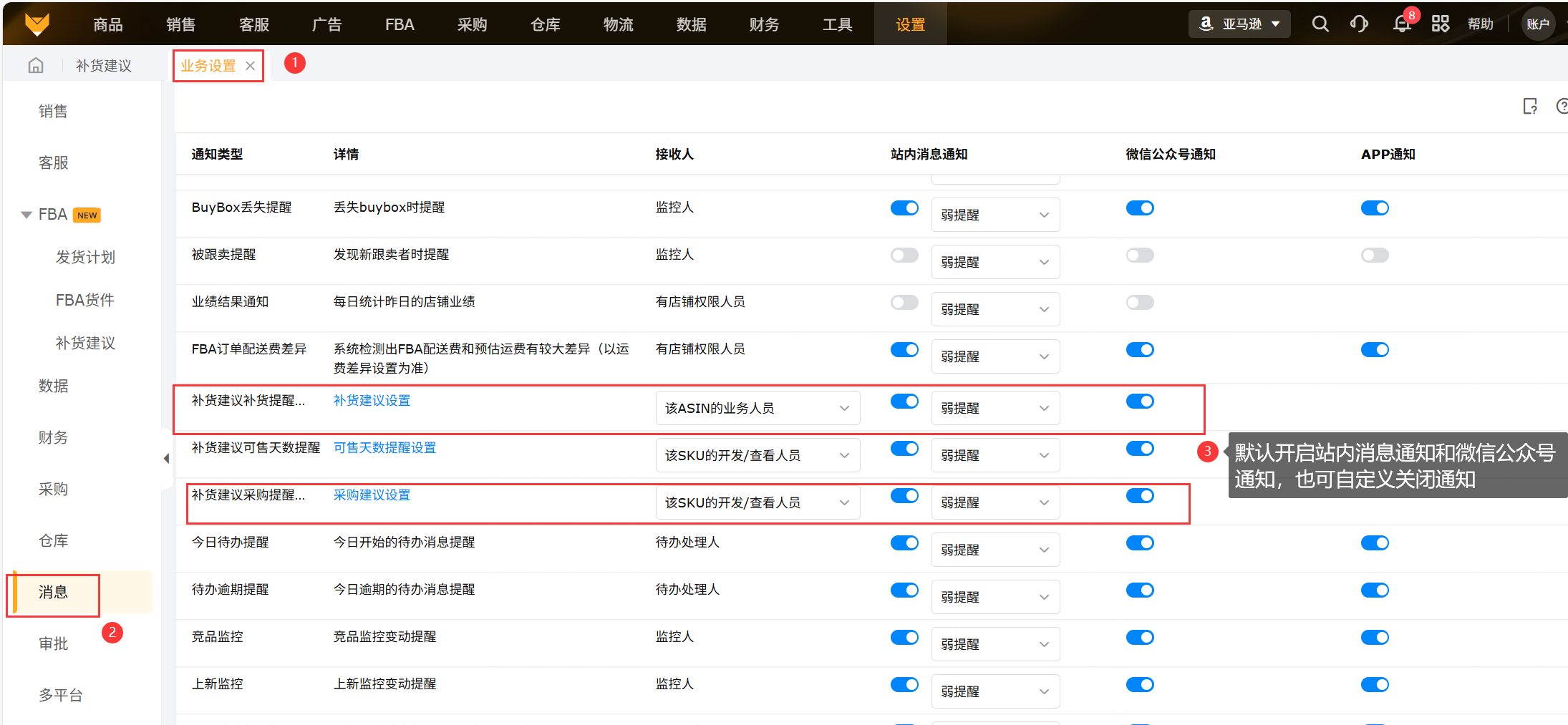This screenshot has height=725, width=1568.
Task: Click the 通知类型 column header
Action: click(217, 155)
